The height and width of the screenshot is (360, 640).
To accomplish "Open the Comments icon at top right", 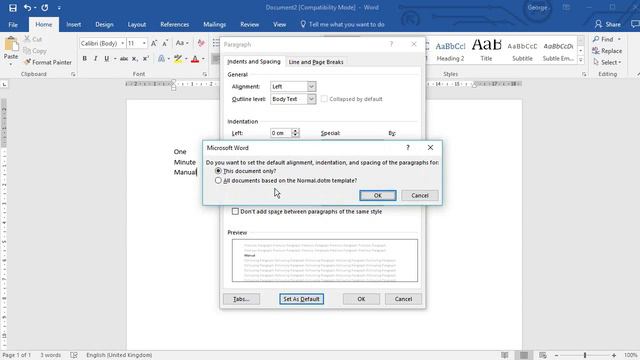I will click(x=635, y=24).
